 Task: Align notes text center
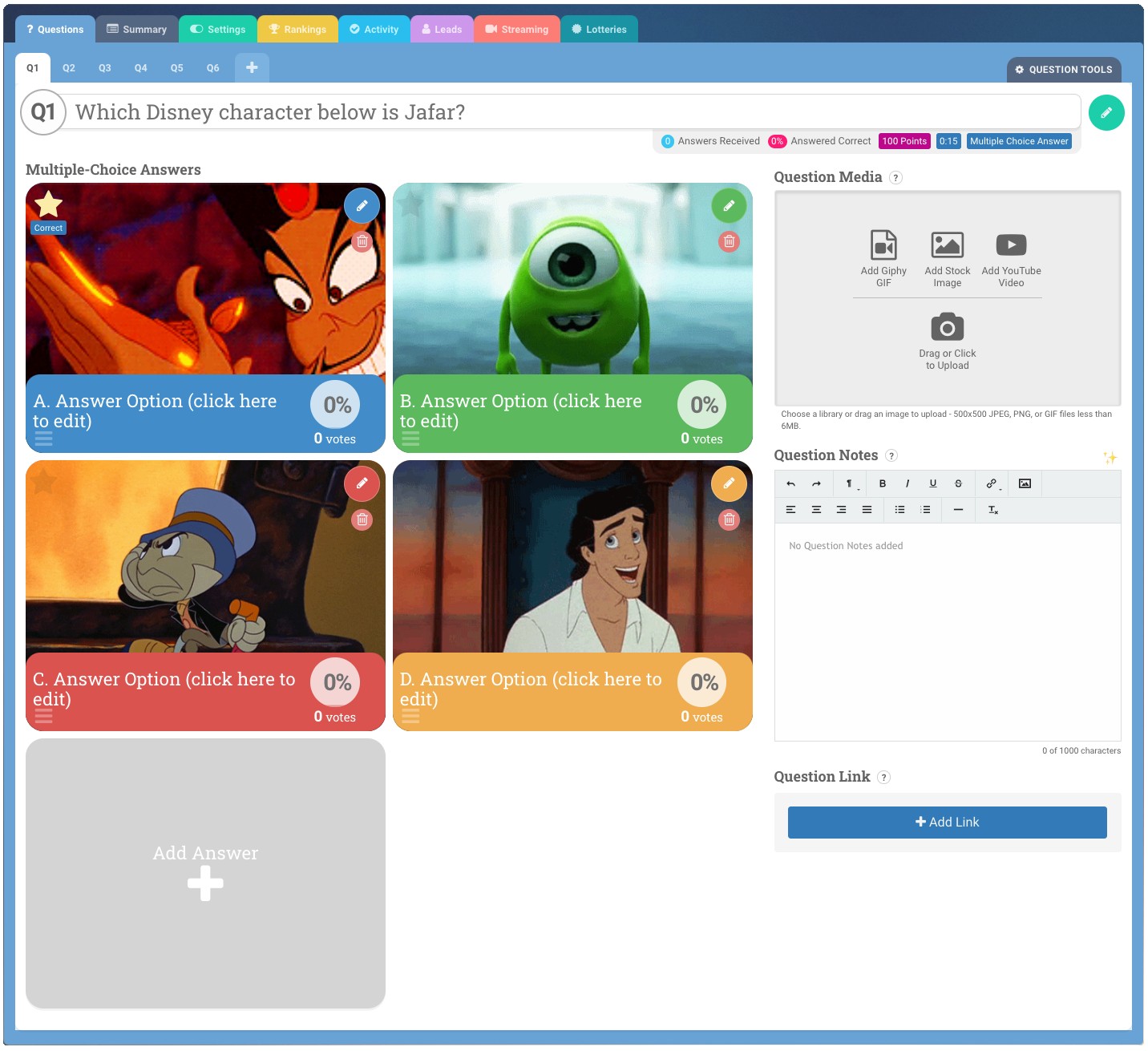click(816, 510)
